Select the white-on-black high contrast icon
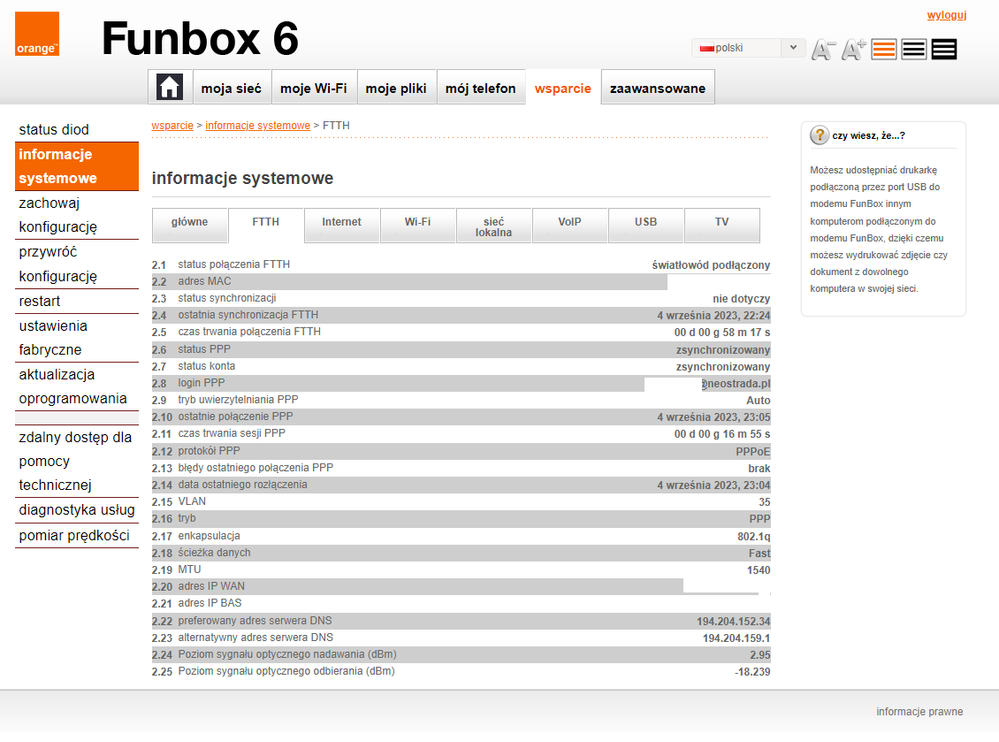999x742 pixels. click(944, 49)
